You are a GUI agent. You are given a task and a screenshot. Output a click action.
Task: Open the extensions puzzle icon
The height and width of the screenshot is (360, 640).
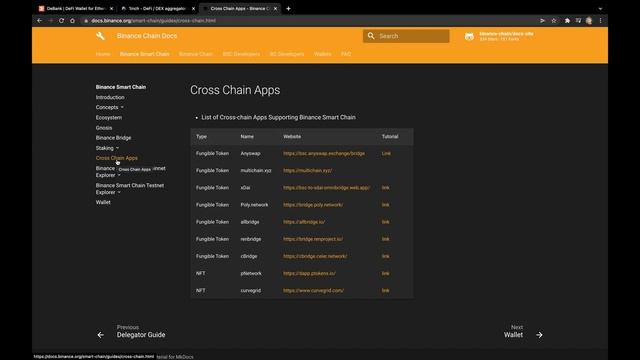[x=567, y=20]
